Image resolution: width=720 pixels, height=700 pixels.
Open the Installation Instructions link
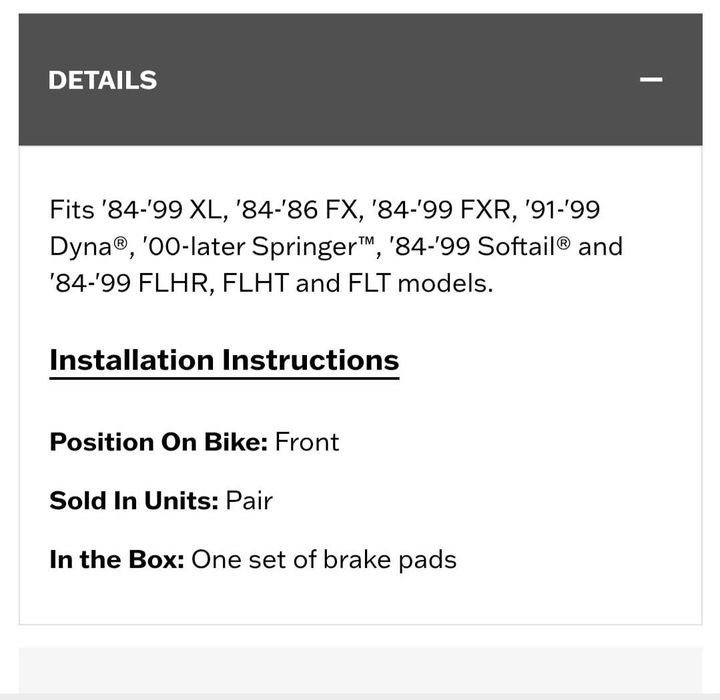coord(224,360)
